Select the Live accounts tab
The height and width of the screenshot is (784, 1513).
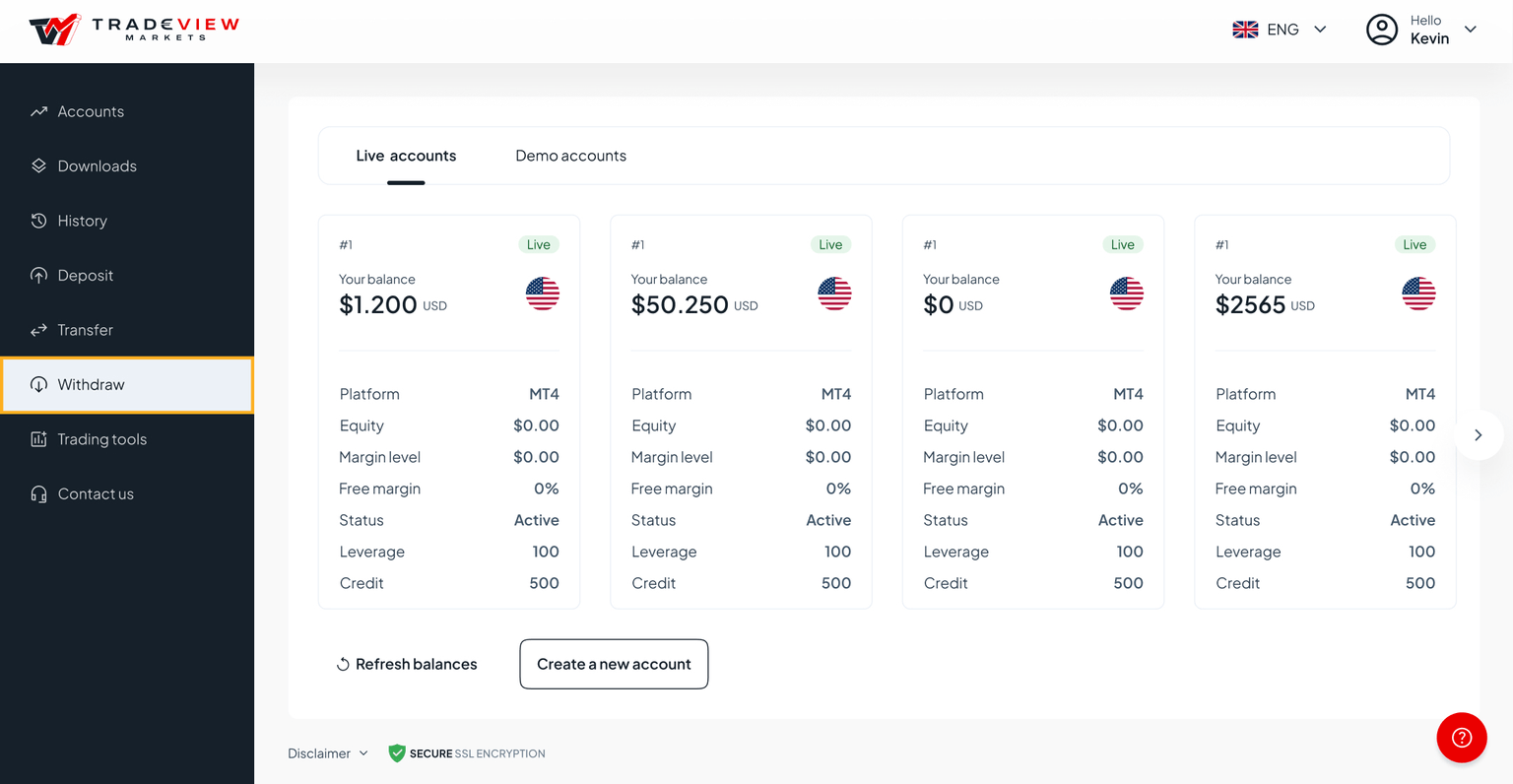pyautogui.click(x=406, y=156)
